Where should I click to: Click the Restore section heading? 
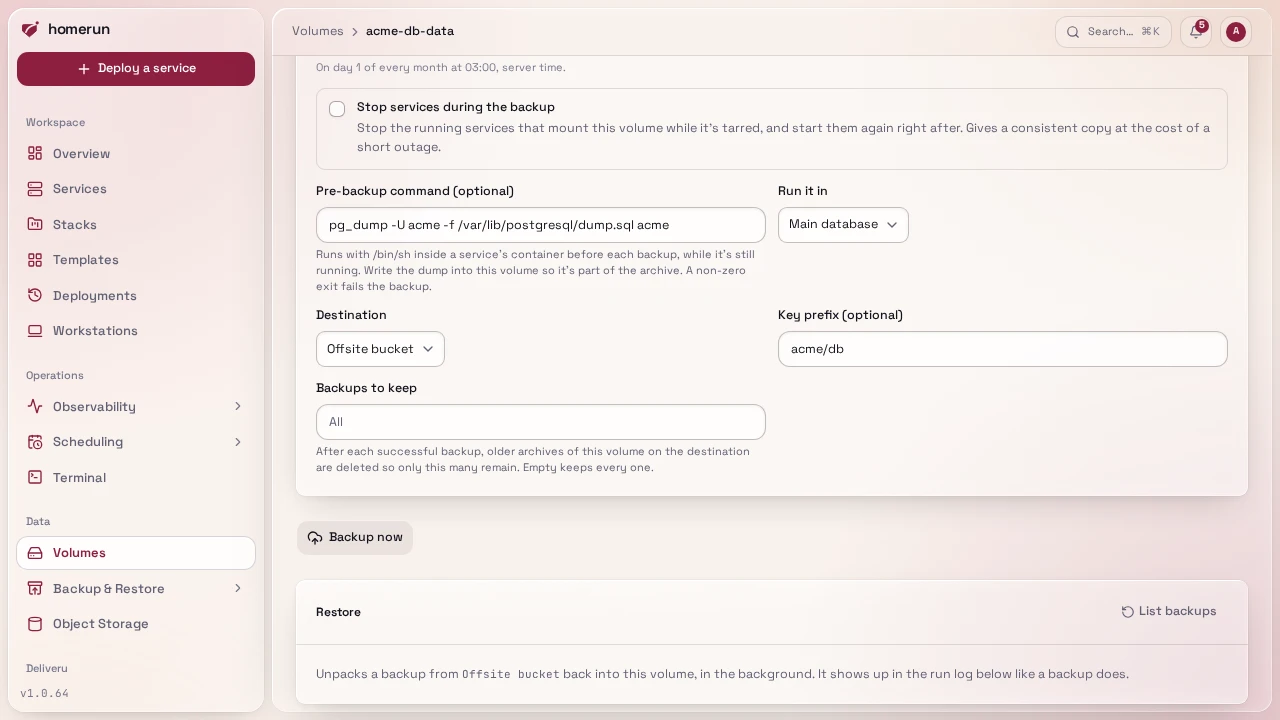(338, 612)
